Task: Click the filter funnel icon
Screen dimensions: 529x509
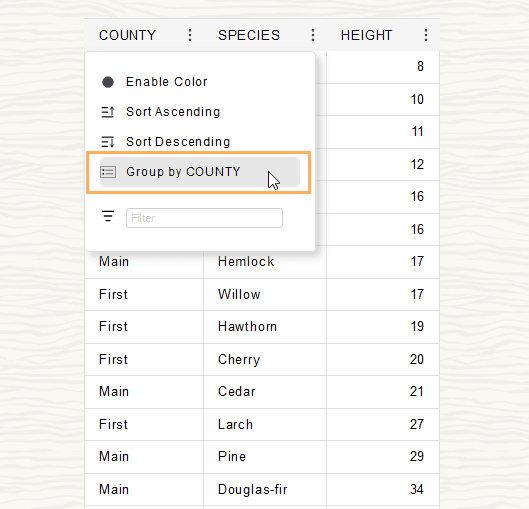Action: [x=108, y=216]
